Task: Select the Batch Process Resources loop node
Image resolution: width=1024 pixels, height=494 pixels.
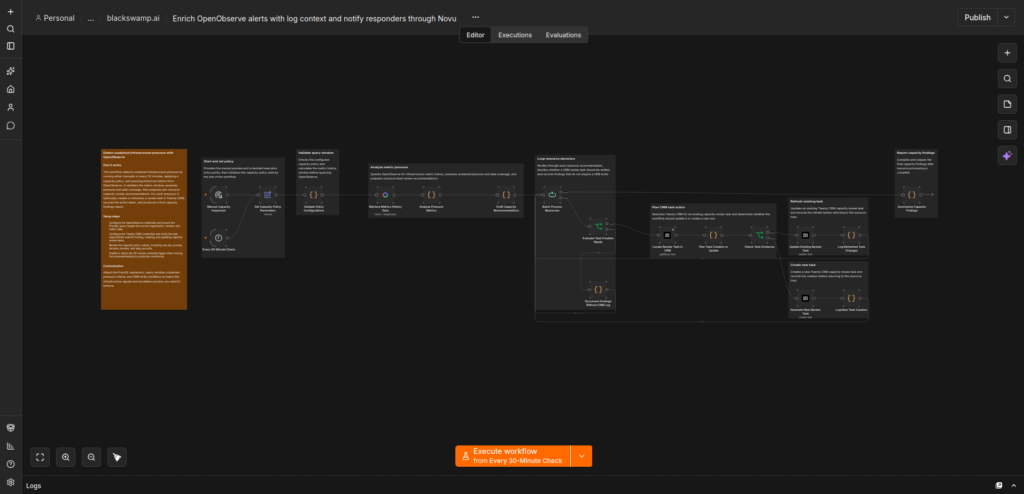Action: (x=552, y=195)
